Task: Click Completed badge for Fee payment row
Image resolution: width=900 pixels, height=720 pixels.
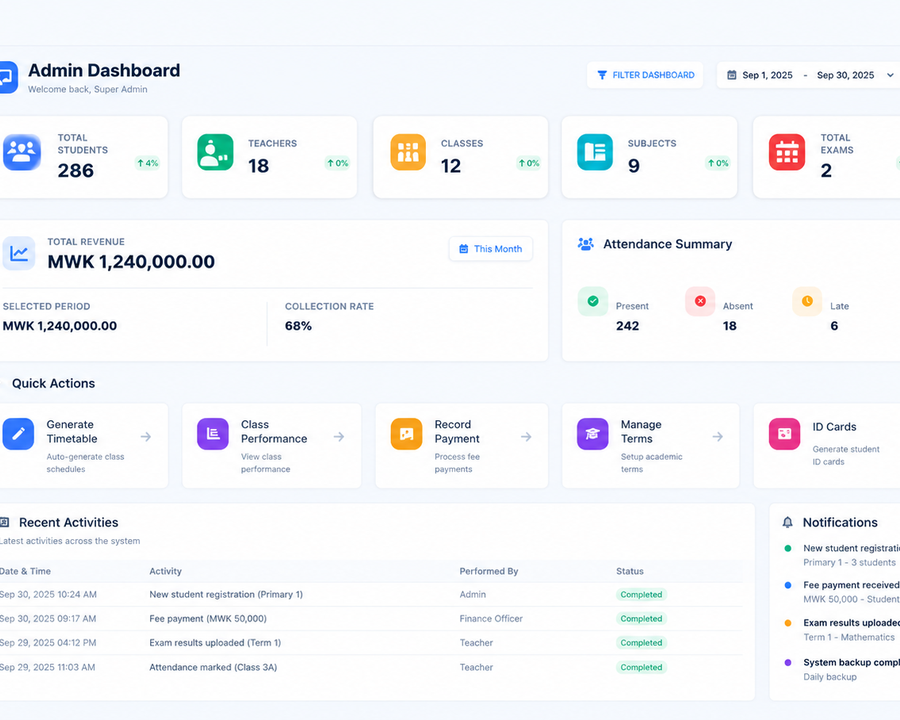Action: tap(641, 618)
